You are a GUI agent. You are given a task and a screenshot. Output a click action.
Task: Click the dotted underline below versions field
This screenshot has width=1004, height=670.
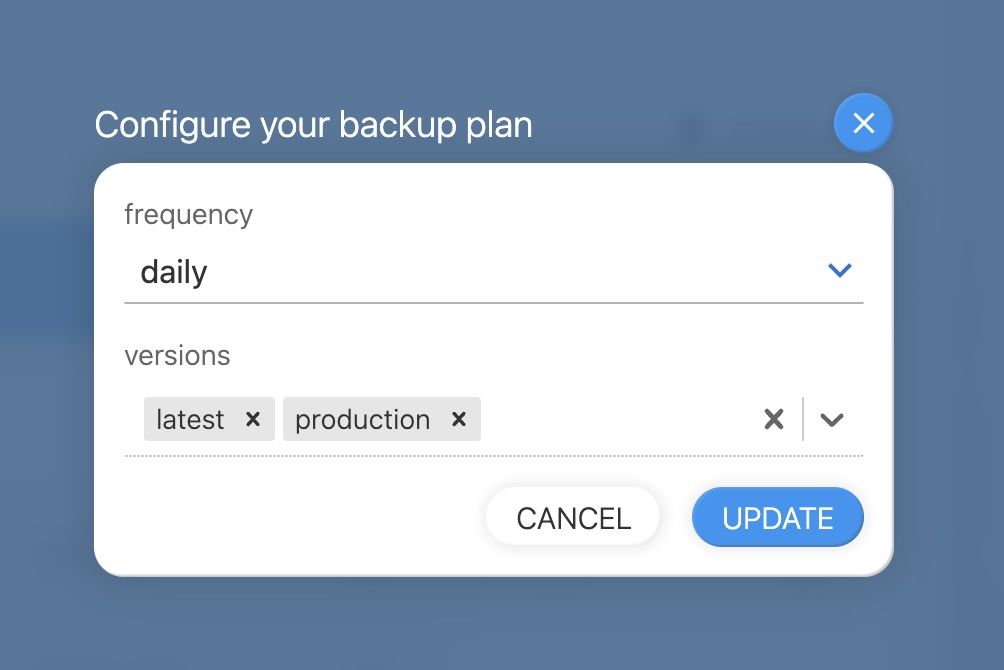pyautogui.click(x=493, y=456)
